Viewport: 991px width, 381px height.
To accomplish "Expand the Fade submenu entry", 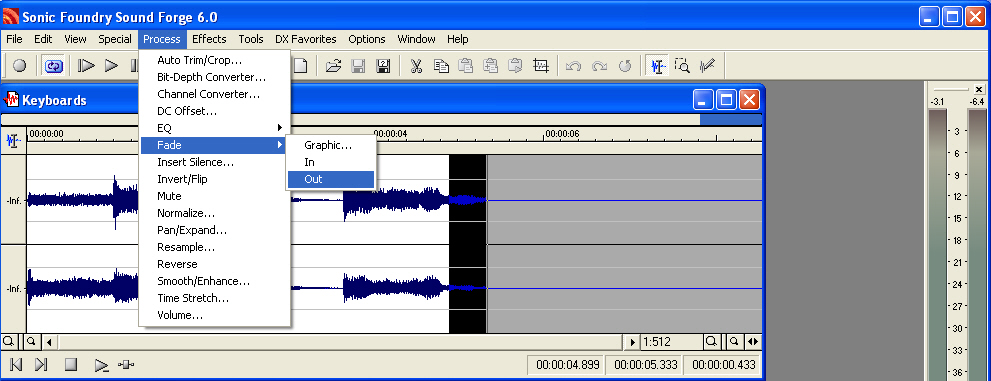I will [x=214, y=145].
